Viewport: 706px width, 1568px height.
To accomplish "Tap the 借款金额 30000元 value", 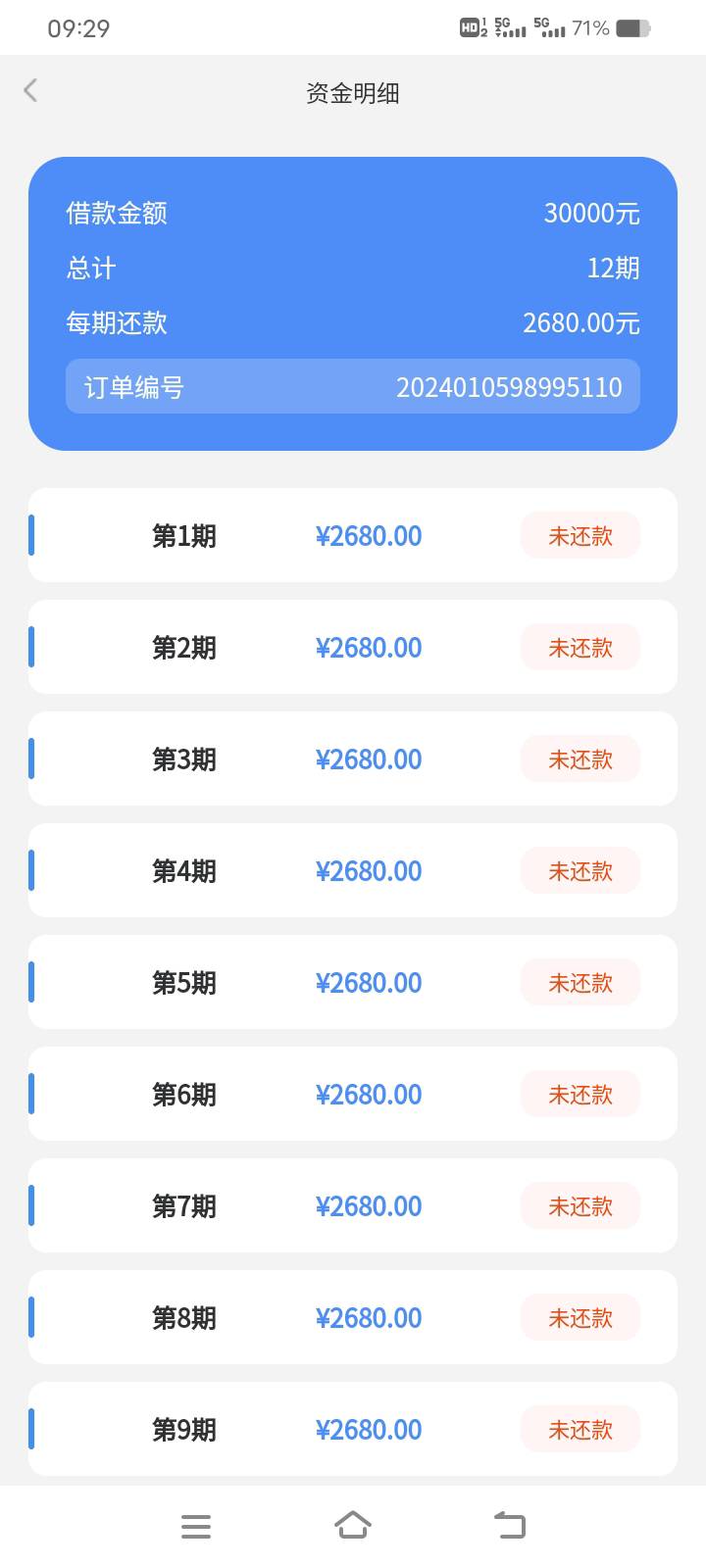I will click(x=591, y=213).
